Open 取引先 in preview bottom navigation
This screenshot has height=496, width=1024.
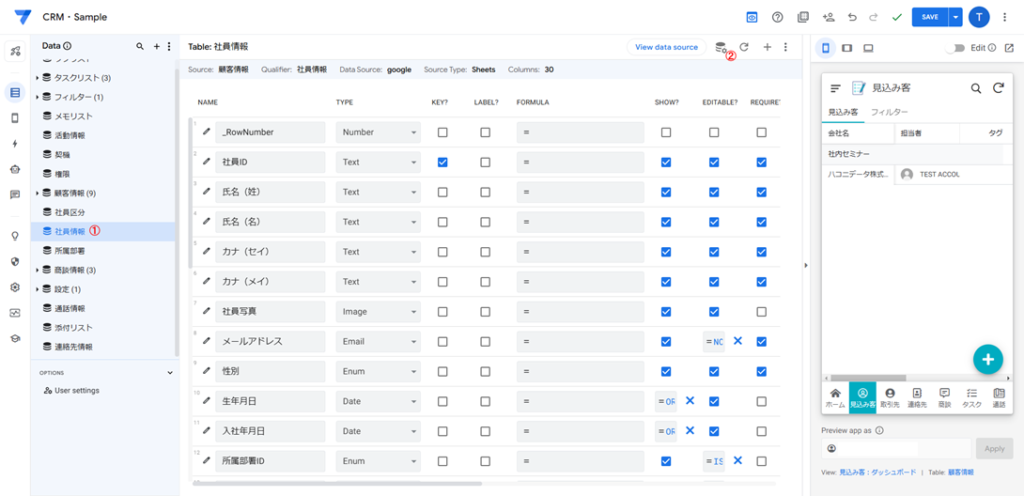(x=889, y=397)
